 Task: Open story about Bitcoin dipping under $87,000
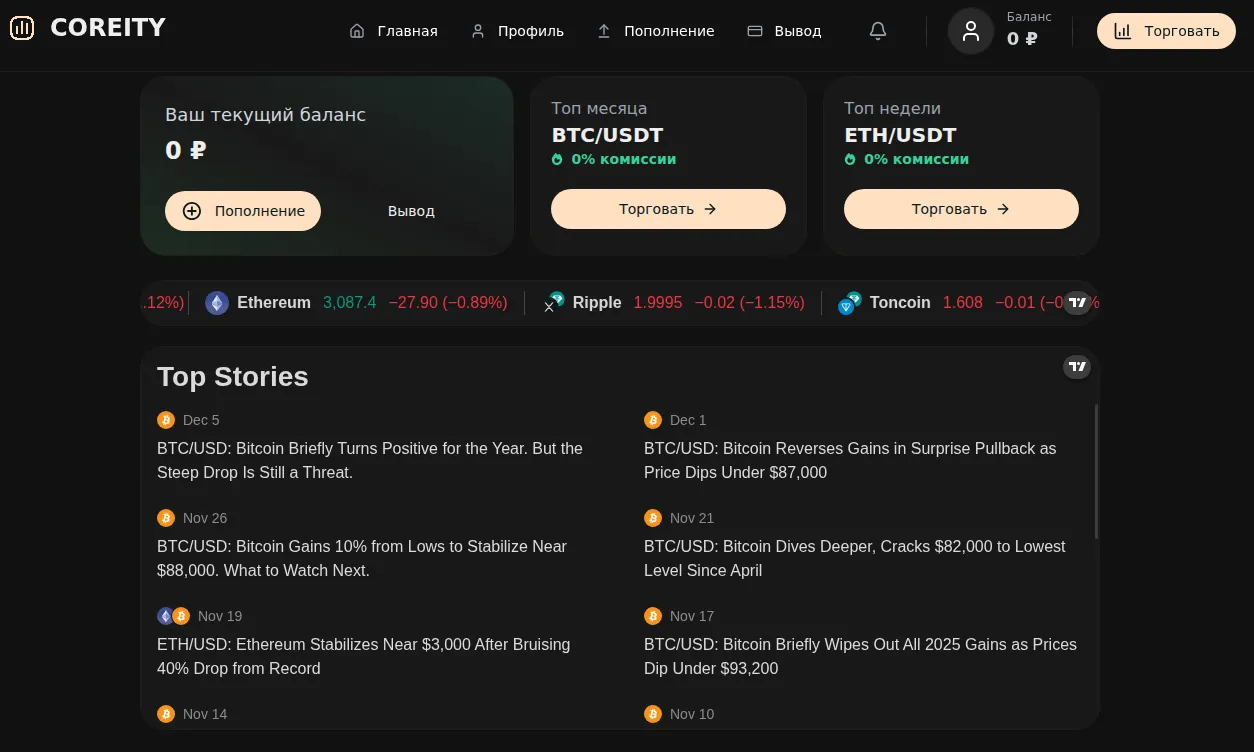click(850, 460)
